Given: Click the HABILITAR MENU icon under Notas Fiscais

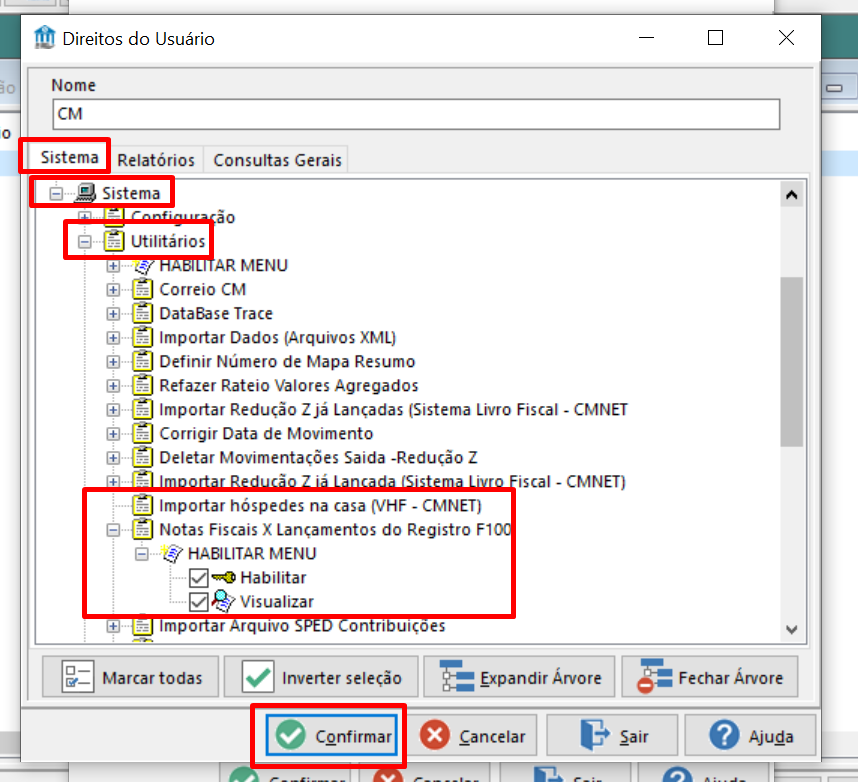Looking at the screenshot, I should tap(171, 553).
